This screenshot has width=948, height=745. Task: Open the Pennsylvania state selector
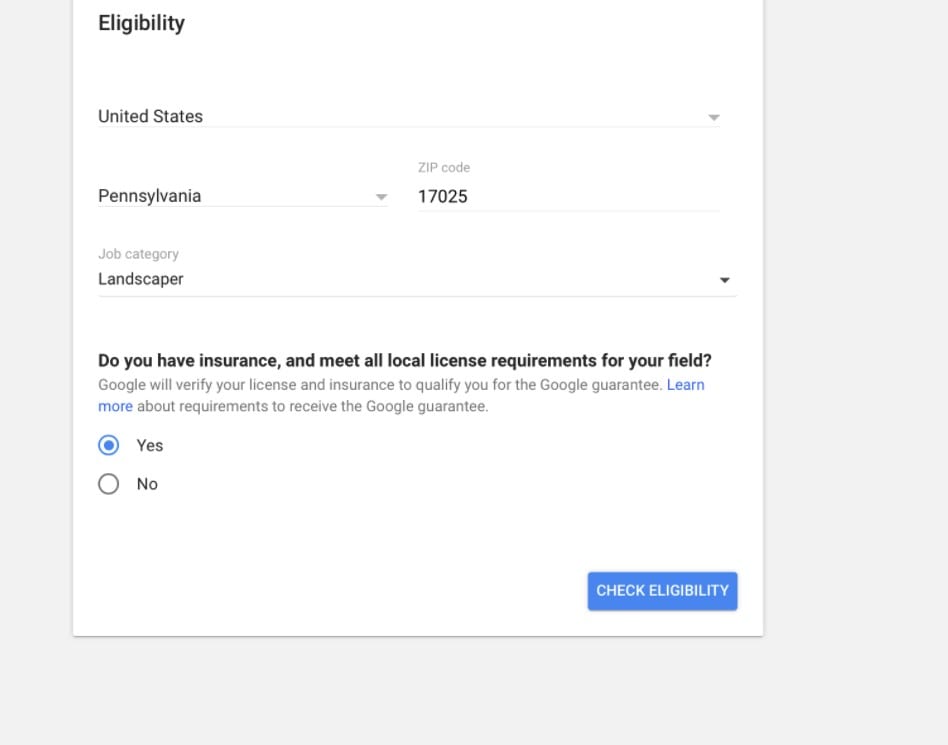[x=242, y=196]
